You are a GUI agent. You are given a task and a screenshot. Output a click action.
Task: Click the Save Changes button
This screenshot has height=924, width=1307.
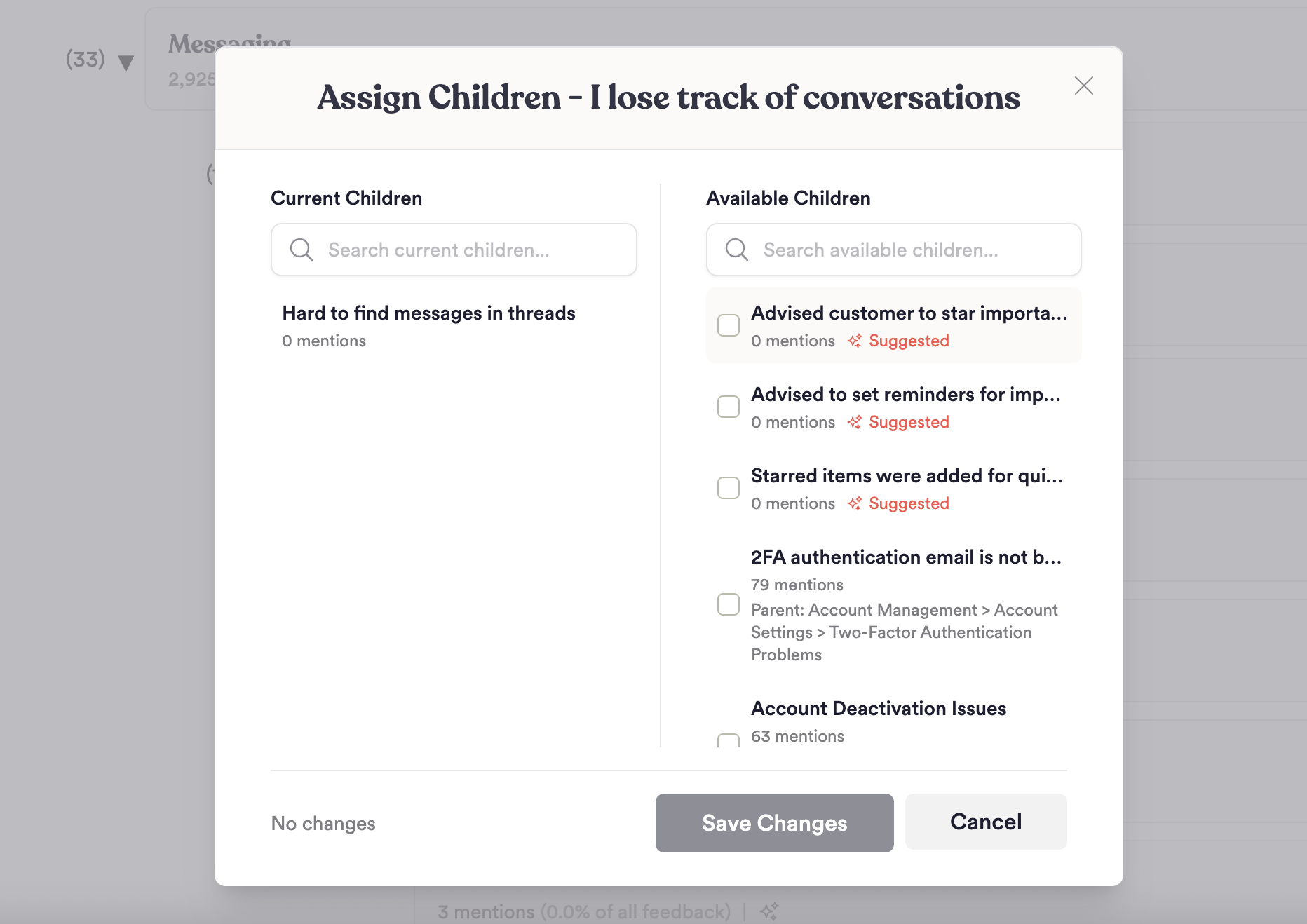coord(774,822)
